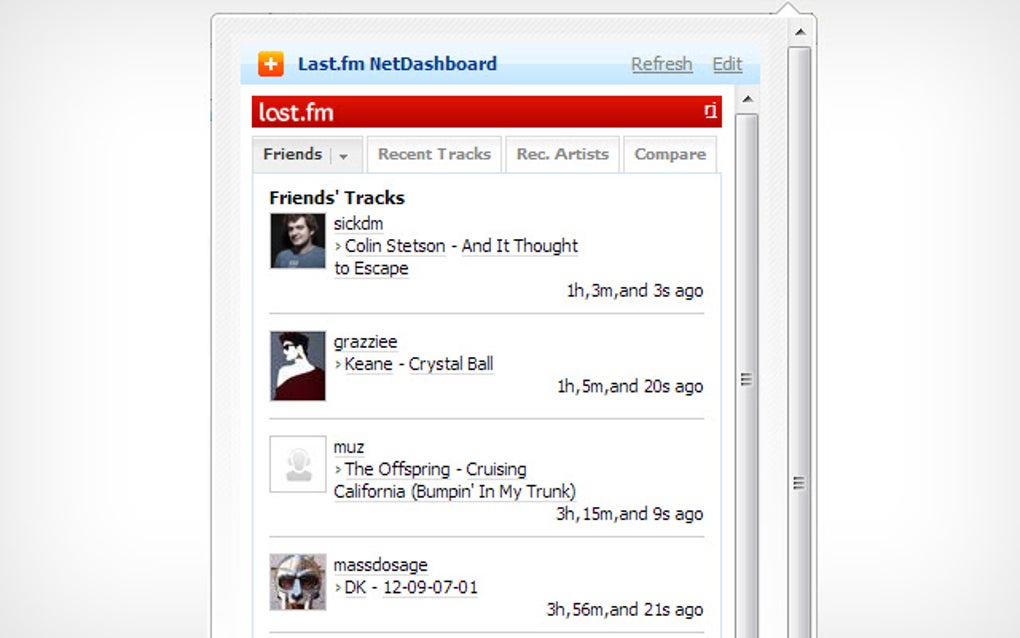Open The Offspring - Cruising California link
The height and width of the screenshot is (638, 1020).
coord(435,469)
